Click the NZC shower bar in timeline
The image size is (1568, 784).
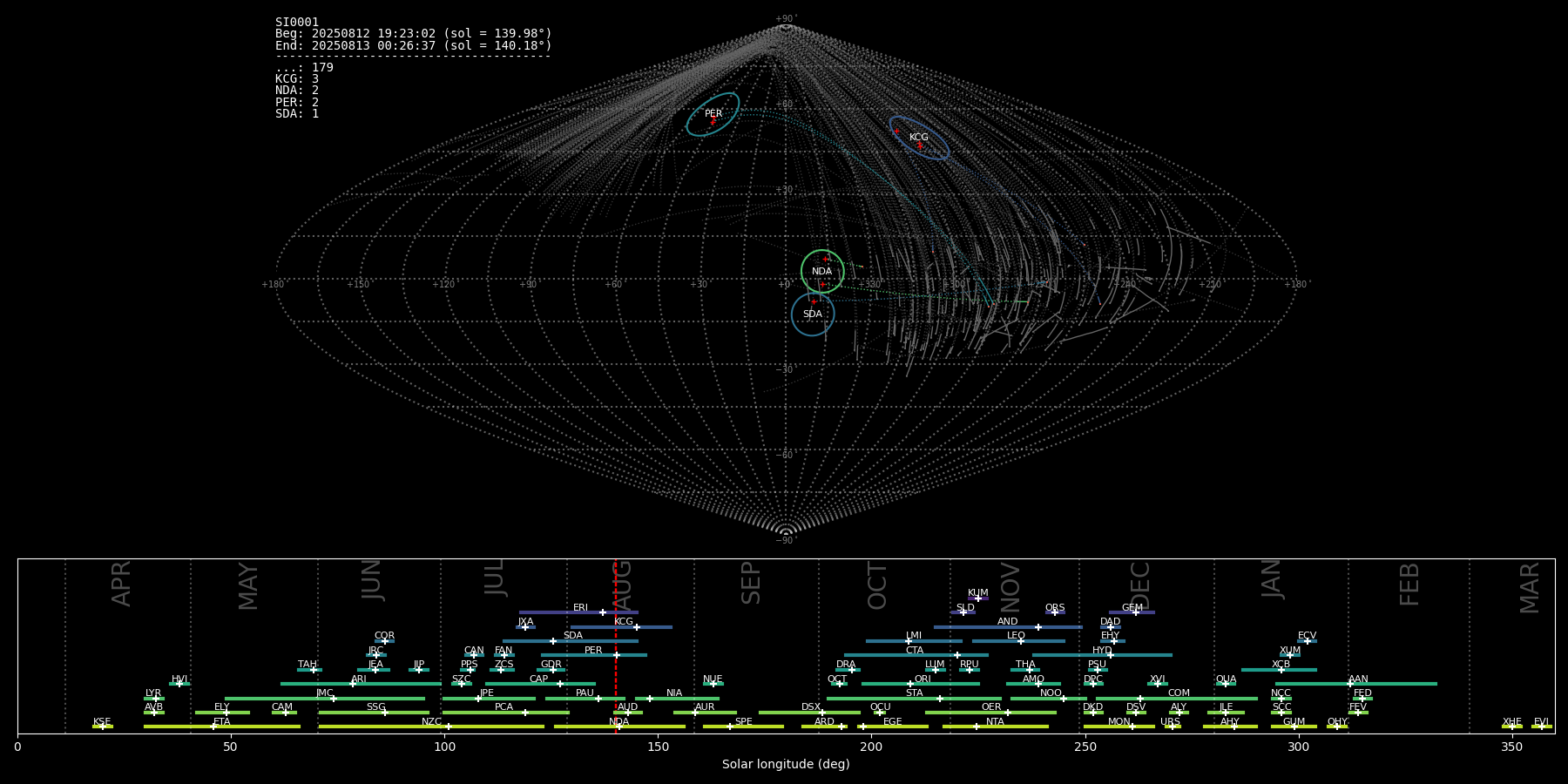click(431, 727)
